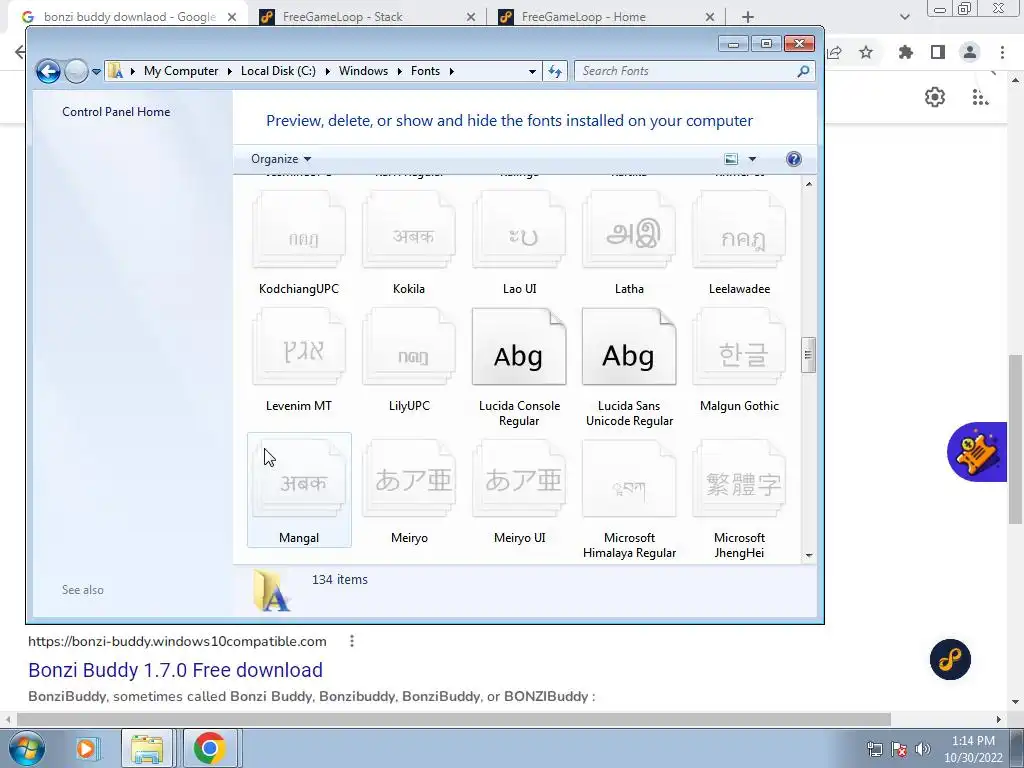Click Local Disk (C:) breadcrumb
The image size is (1024, 768).
pyautogui.click(x=278, y=71)
